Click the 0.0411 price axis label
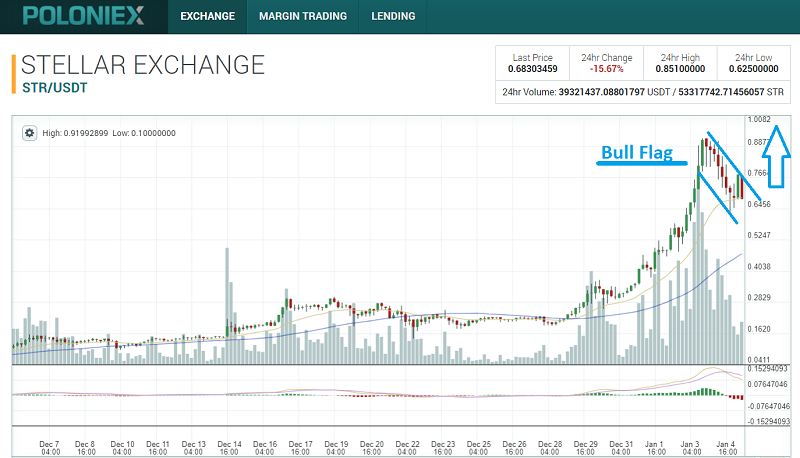 [x=759, y=360]
